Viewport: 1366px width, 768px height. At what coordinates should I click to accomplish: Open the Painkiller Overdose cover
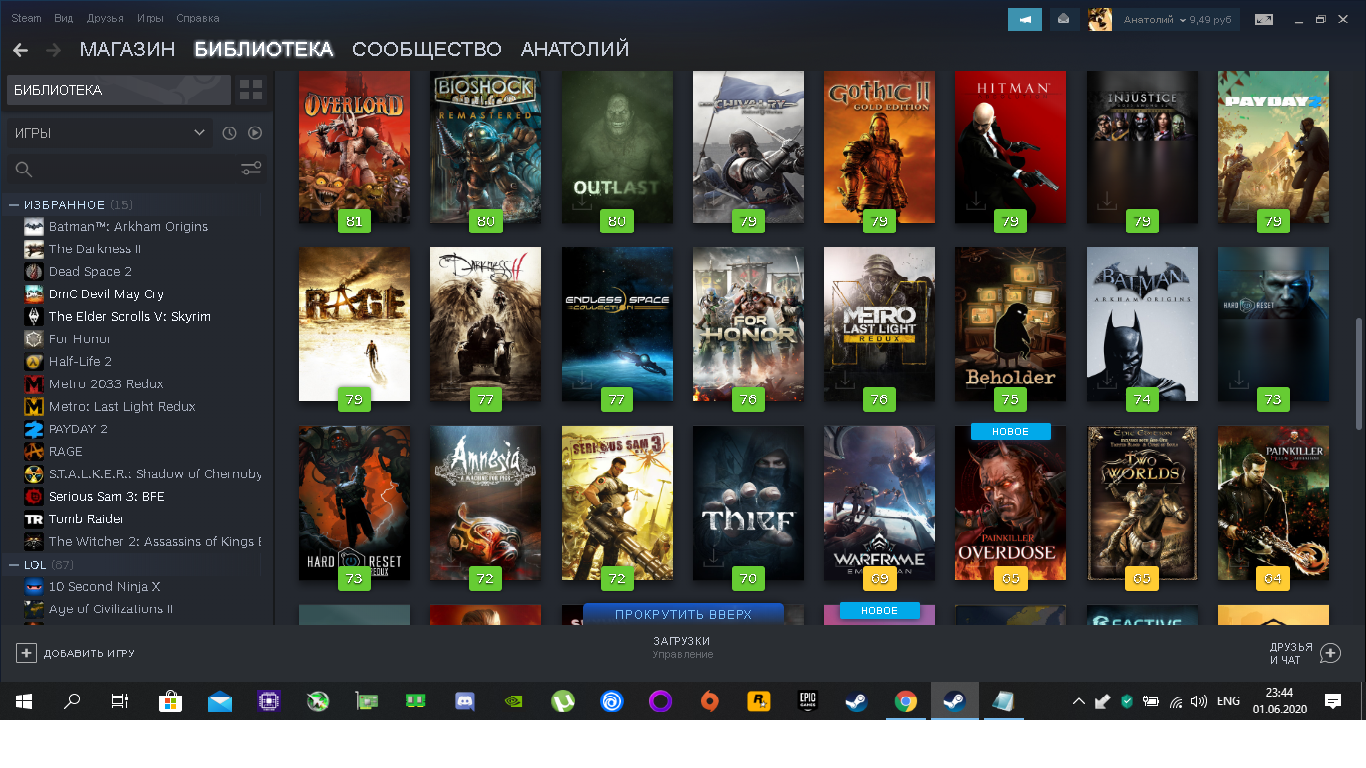pos(1010,503)
